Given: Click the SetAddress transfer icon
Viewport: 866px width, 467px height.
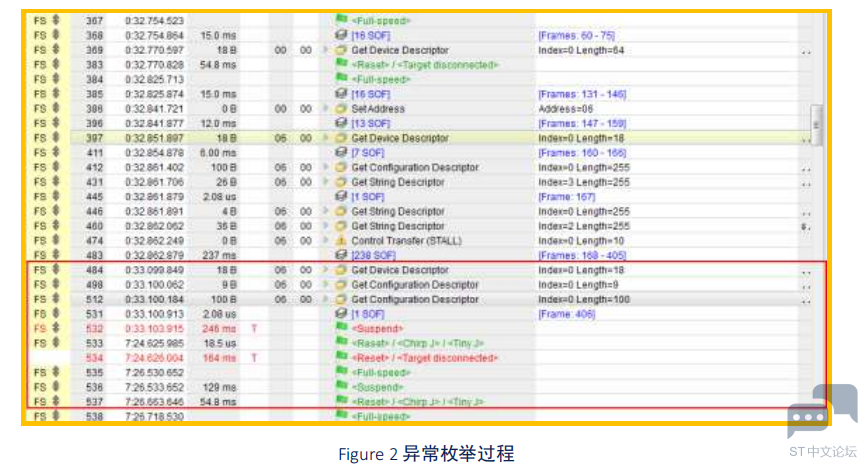Looking at the screenshot, I should pos(341,108).
